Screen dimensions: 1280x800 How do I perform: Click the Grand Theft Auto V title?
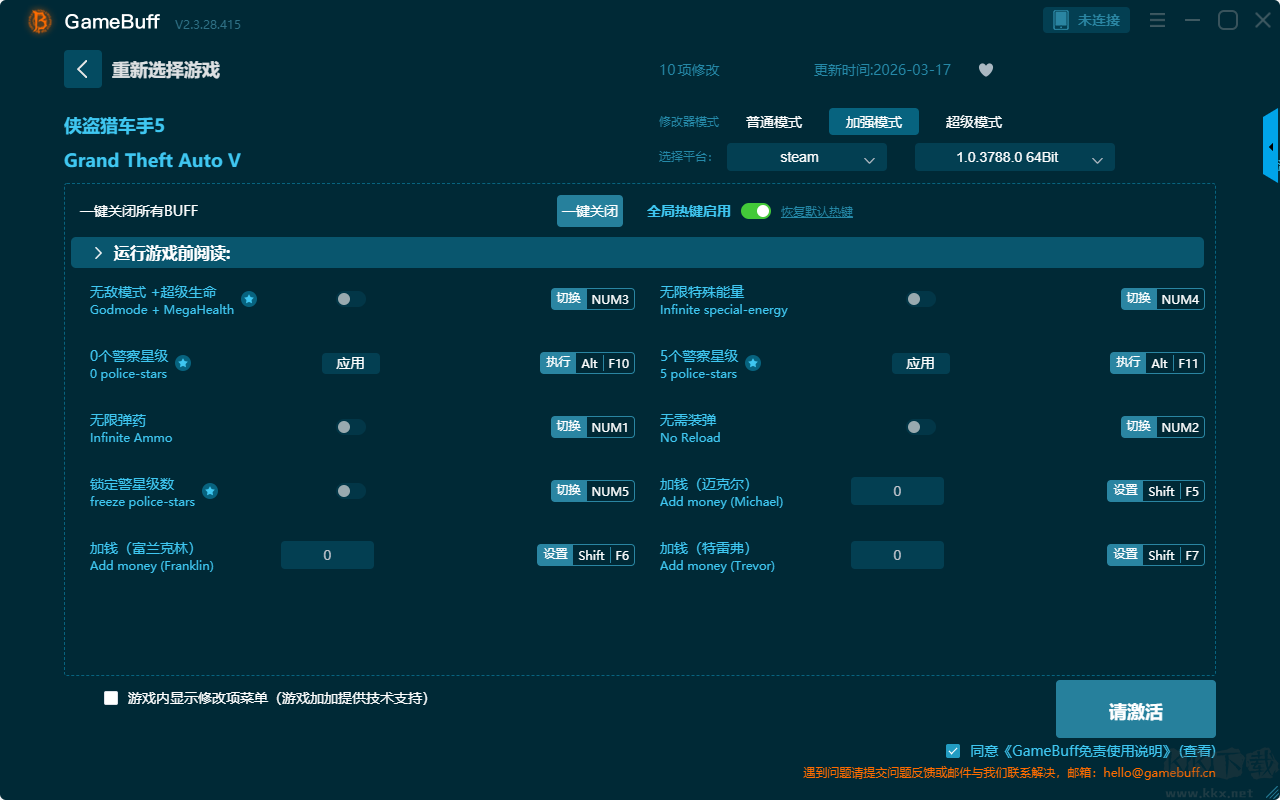[x=152, y=160]
